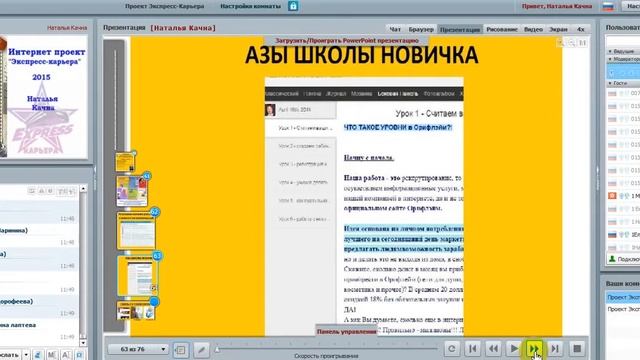Click the orange-icon guest row in users list

[x=623, y=196]
